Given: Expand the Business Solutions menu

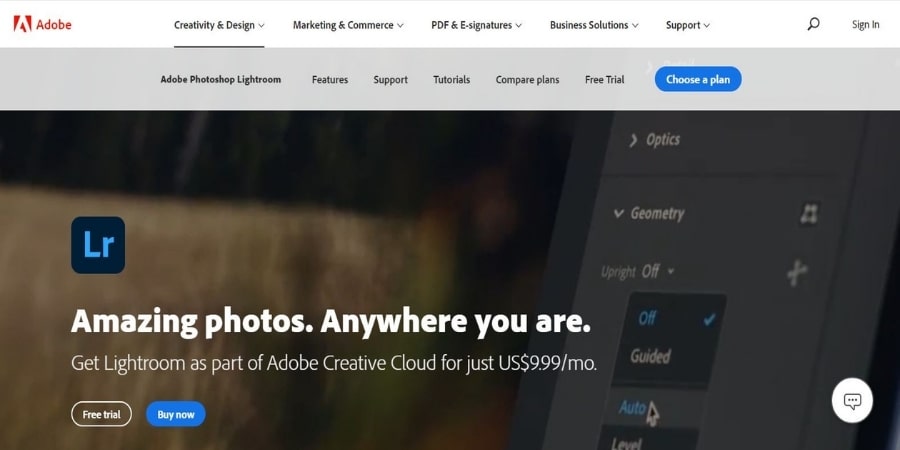Looking at the screenshot, I should tap(594, 25).
